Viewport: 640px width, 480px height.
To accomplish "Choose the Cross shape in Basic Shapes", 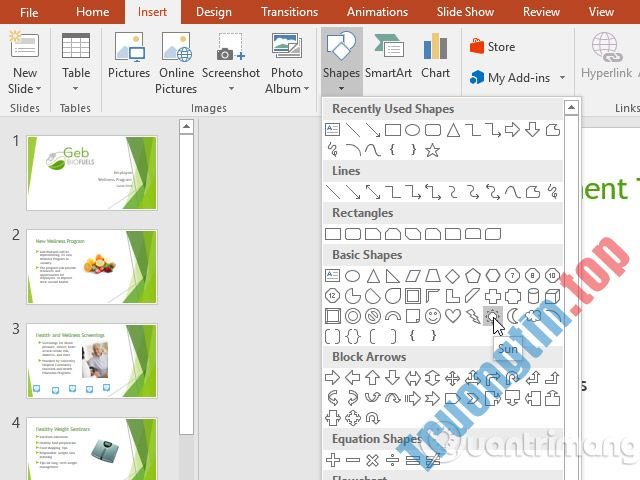I will (493, 296).
